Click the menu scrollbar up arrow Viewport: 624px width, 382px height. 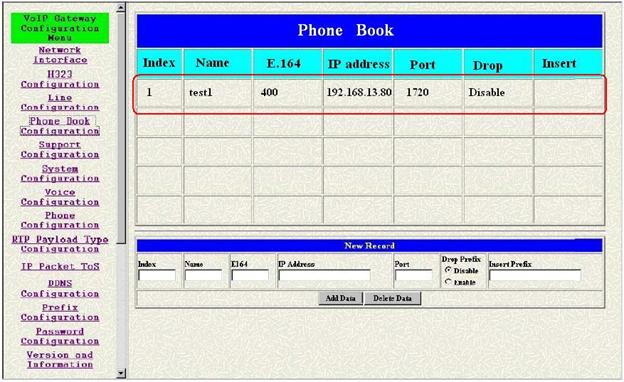(121, 7)
